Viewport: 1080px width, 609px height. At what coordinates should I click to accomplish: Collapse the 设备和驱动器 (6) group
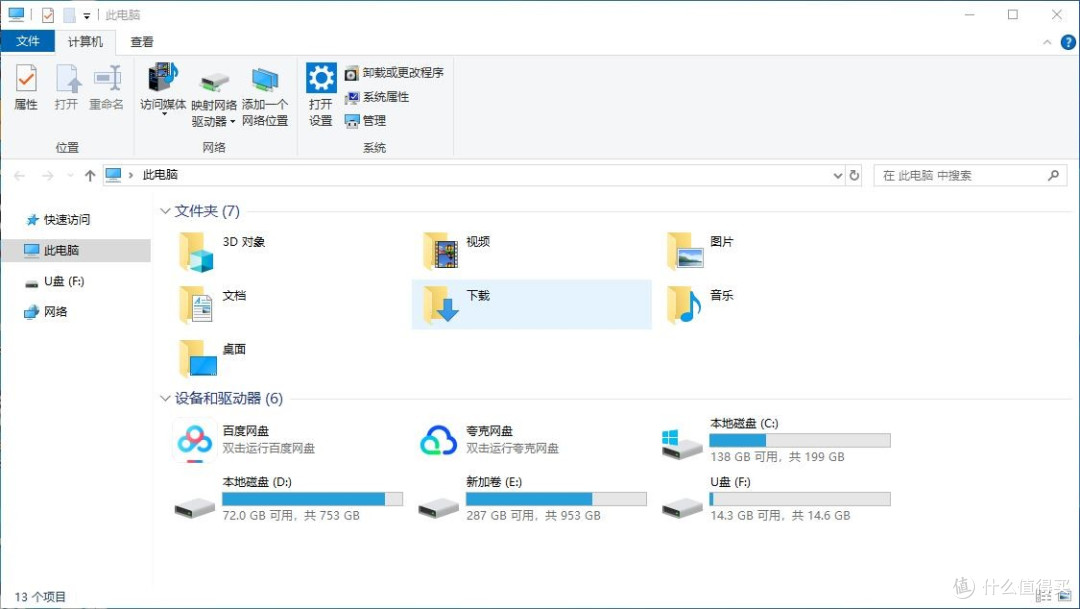(x=165, y=398)
